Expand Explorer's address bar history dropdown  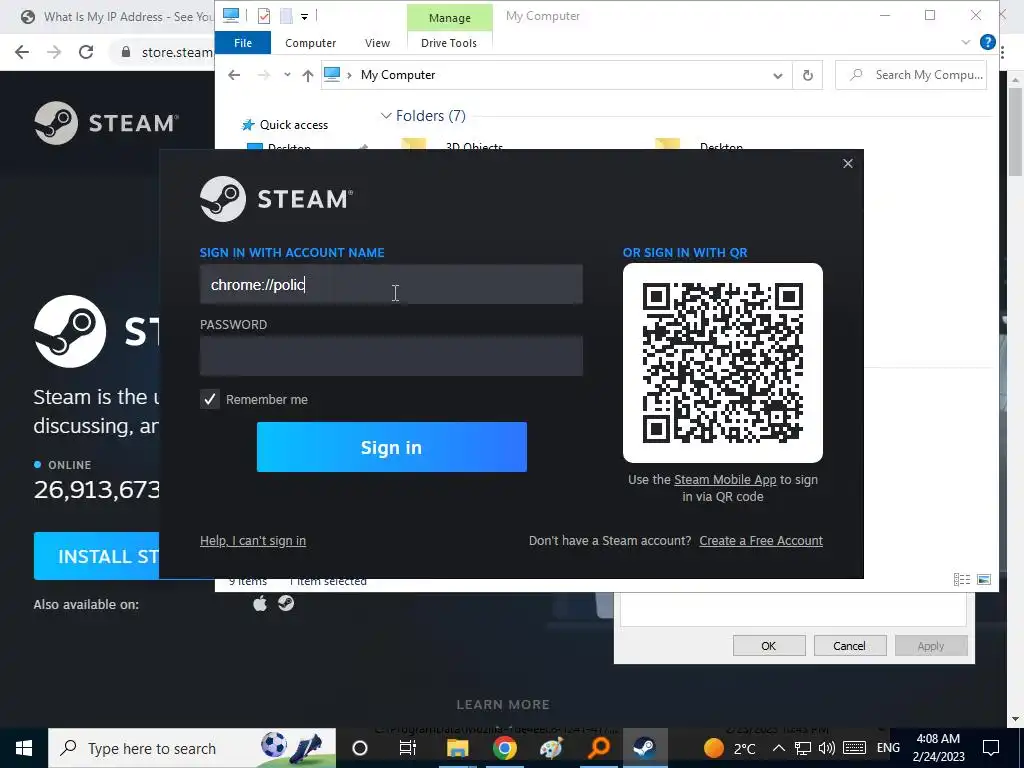[777, 75]
